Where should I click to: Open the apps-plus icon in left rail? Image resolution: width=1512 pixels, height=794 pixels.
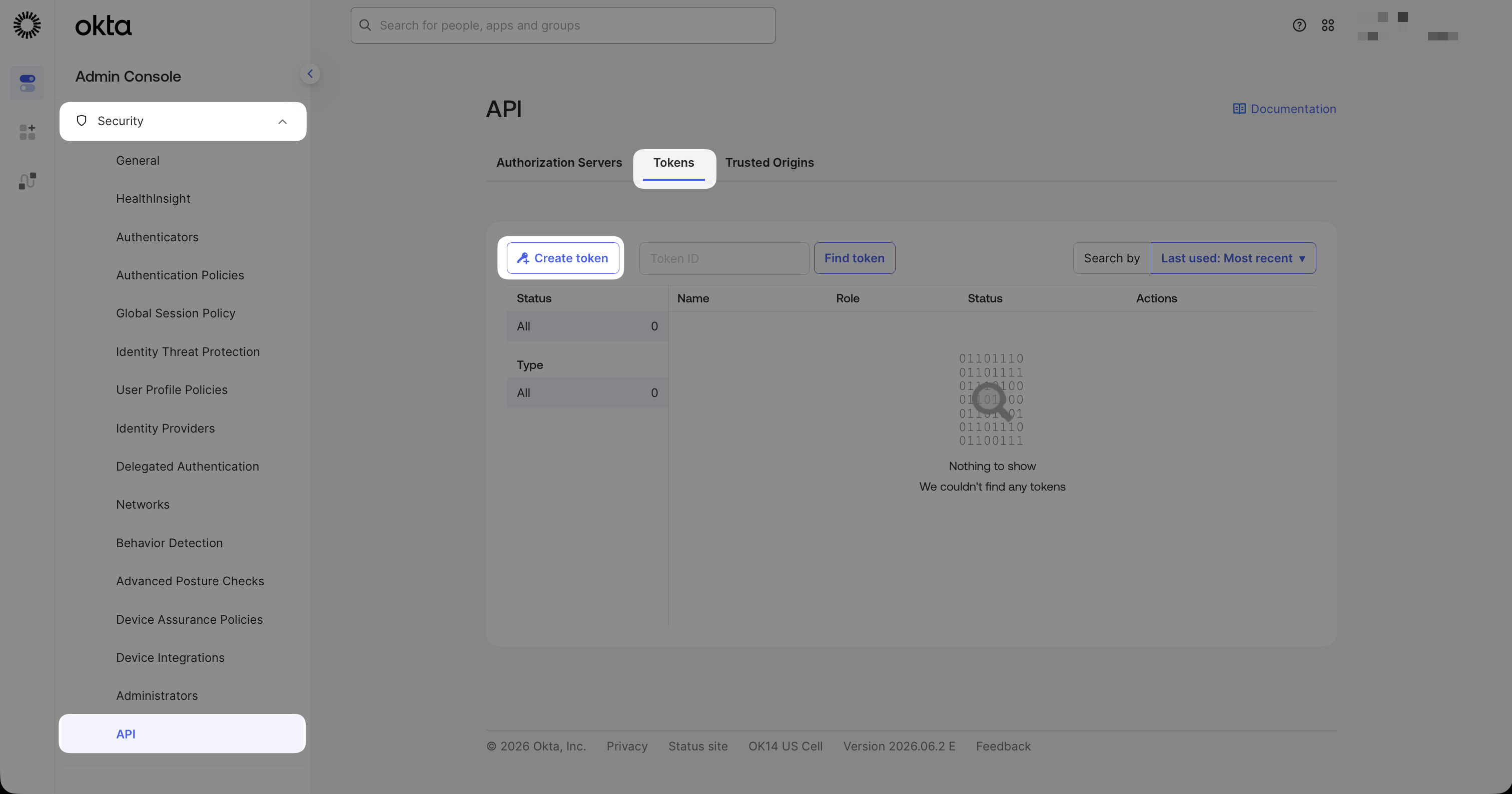(x=27, y=132)
